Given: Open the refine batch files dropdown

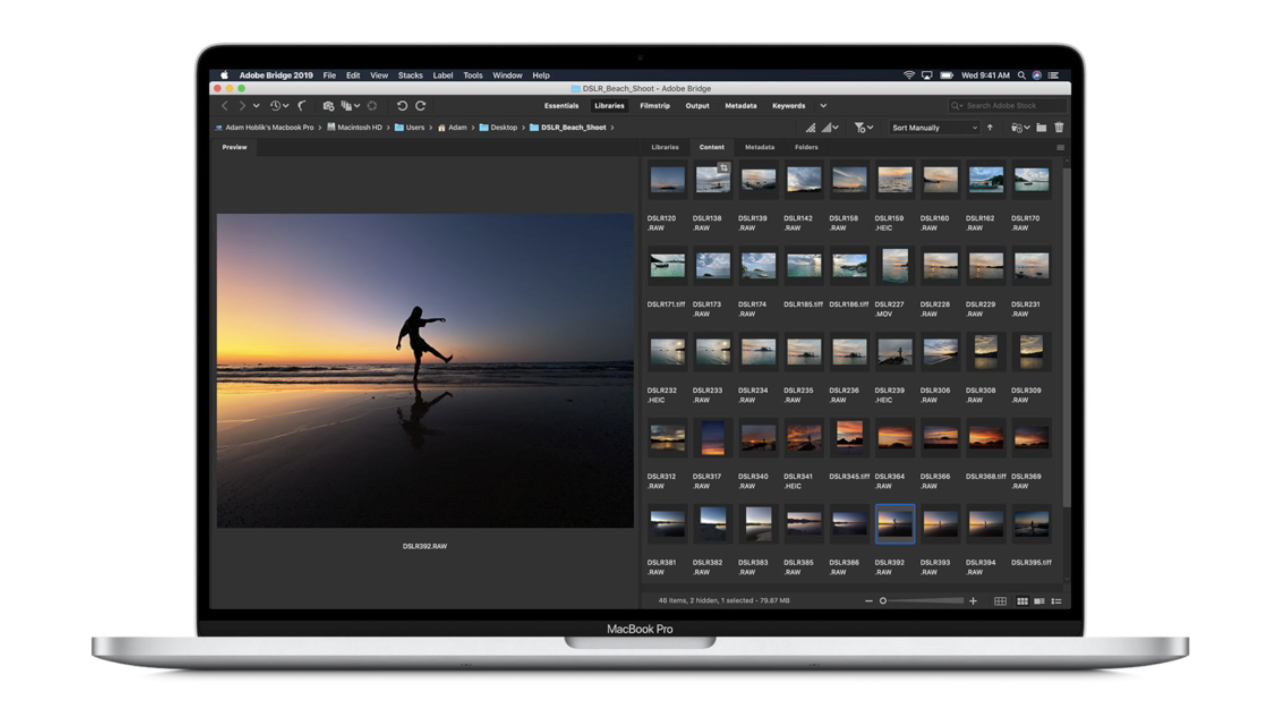Looking at the screenshot, I should click(x=350, y=106).
